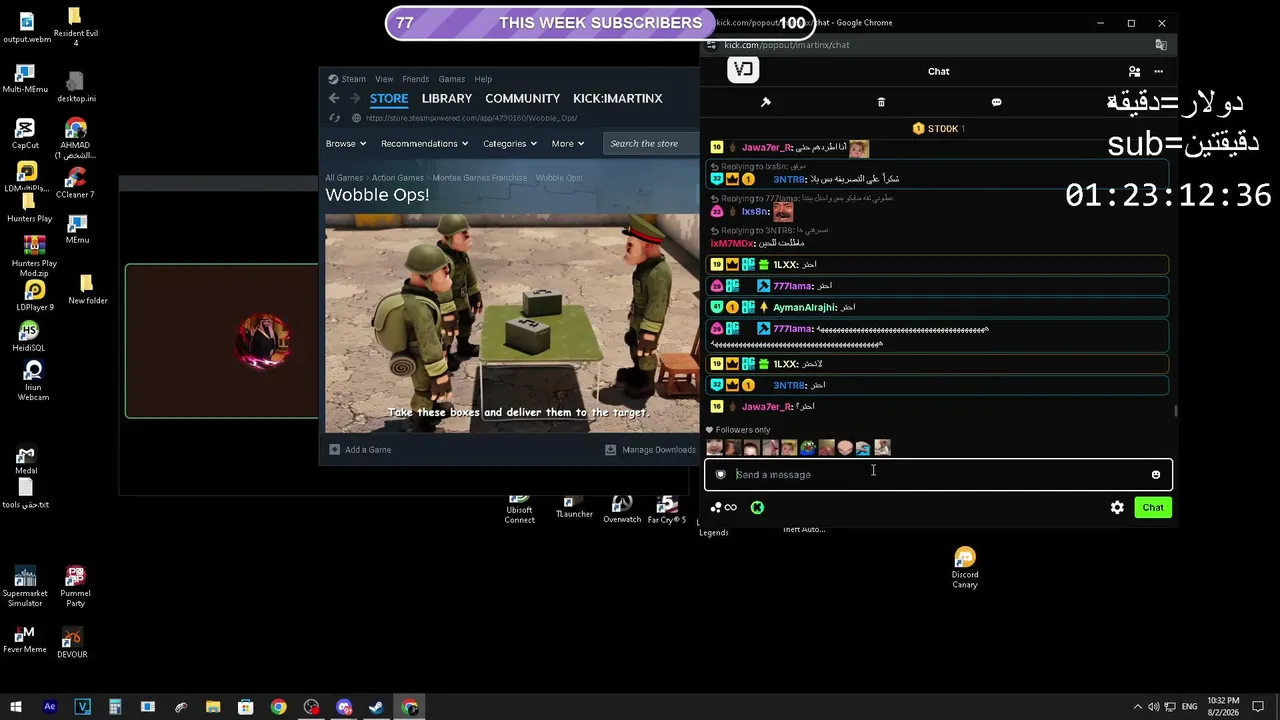Open Windows Start menu
Image resolution: width=1280 pixels, height=720 pixels.
click(15, 707)
